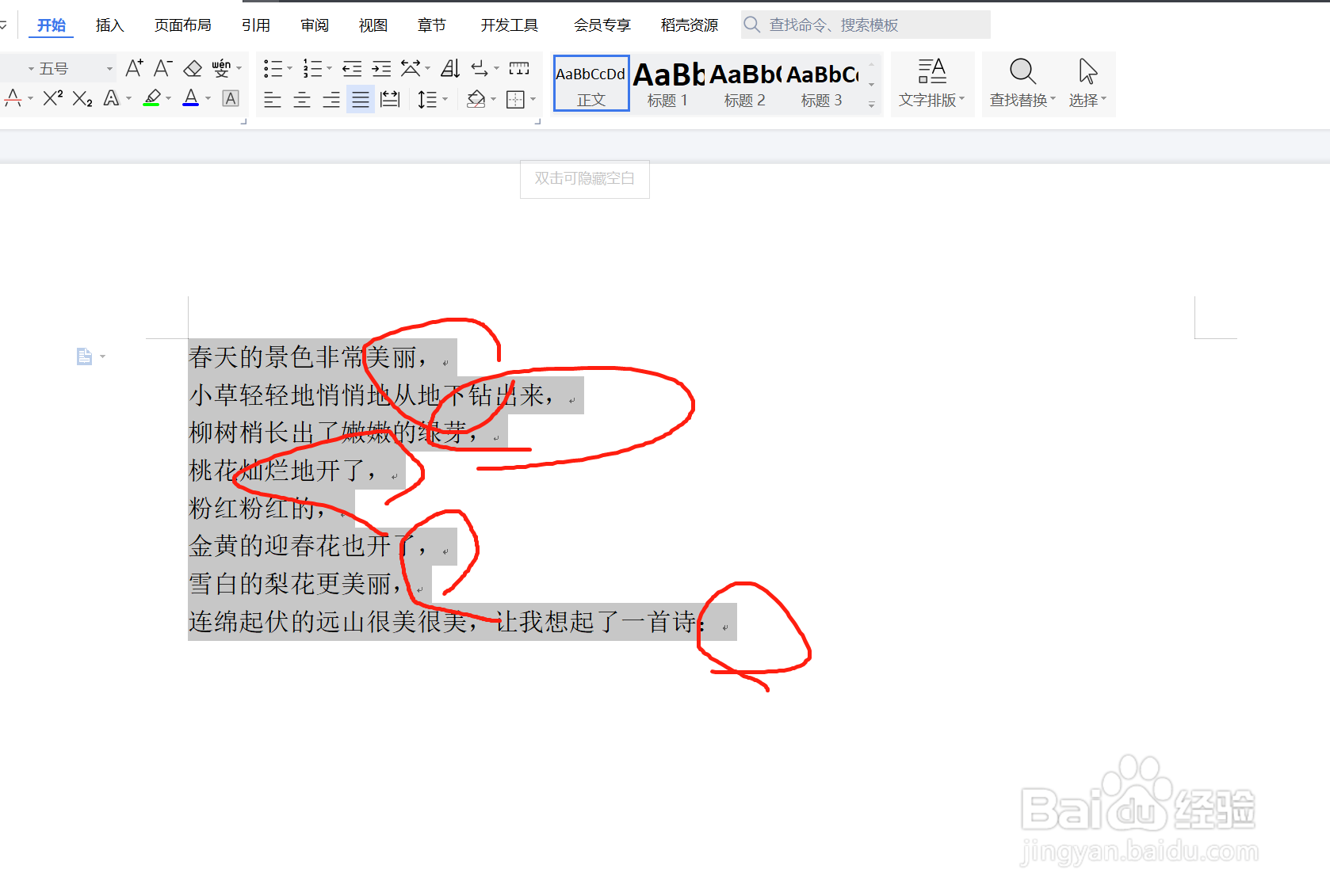This screenshot has height=896, width=1330.
Task: Click the command search box
Action: click(866, 25)
